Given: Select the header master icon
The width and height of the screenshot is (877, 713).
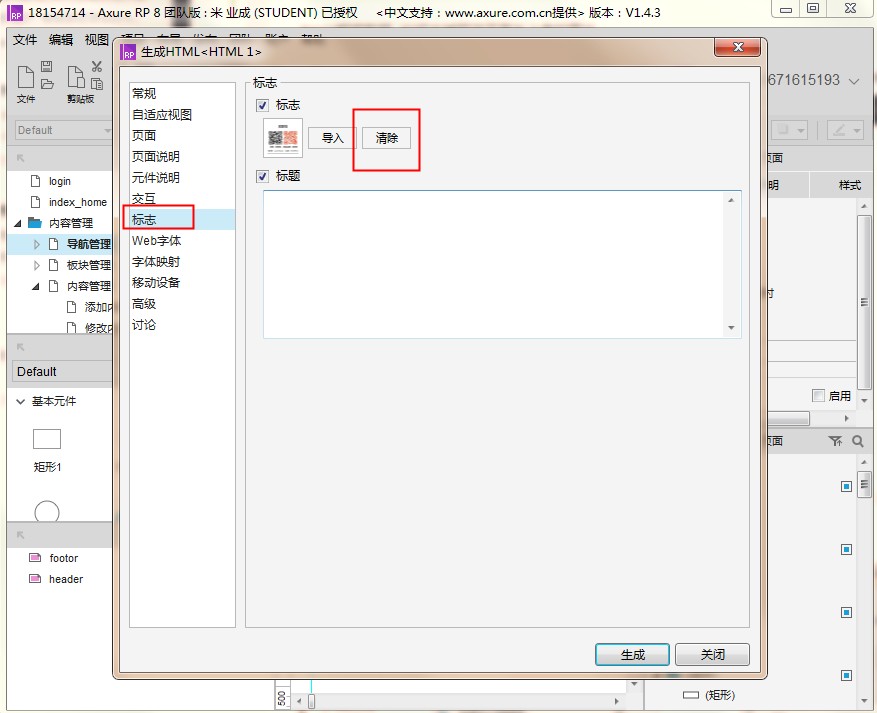Looking at the screenshot, I should (x=35, y=579).
